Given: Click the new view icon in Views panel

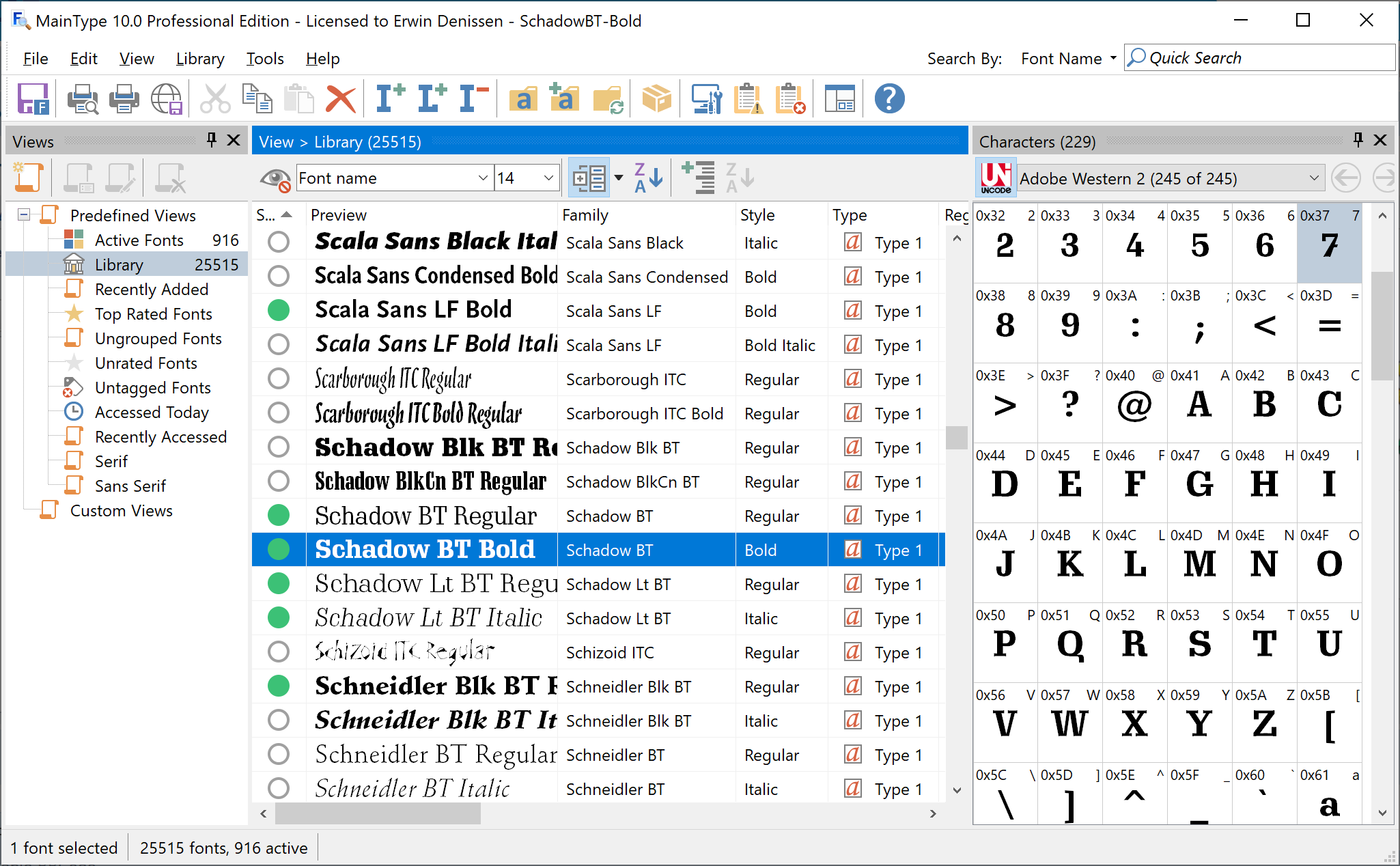Looking at the screenshot, I should click(x=28, y=178).
